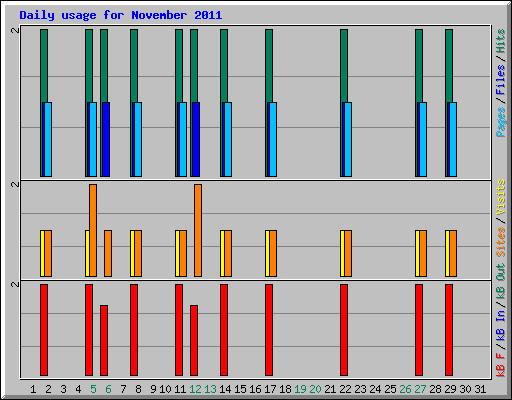Viewport: 512px width, 400px height.
Task: Click the "2" scale value of the kB chart
Action: 15,284
